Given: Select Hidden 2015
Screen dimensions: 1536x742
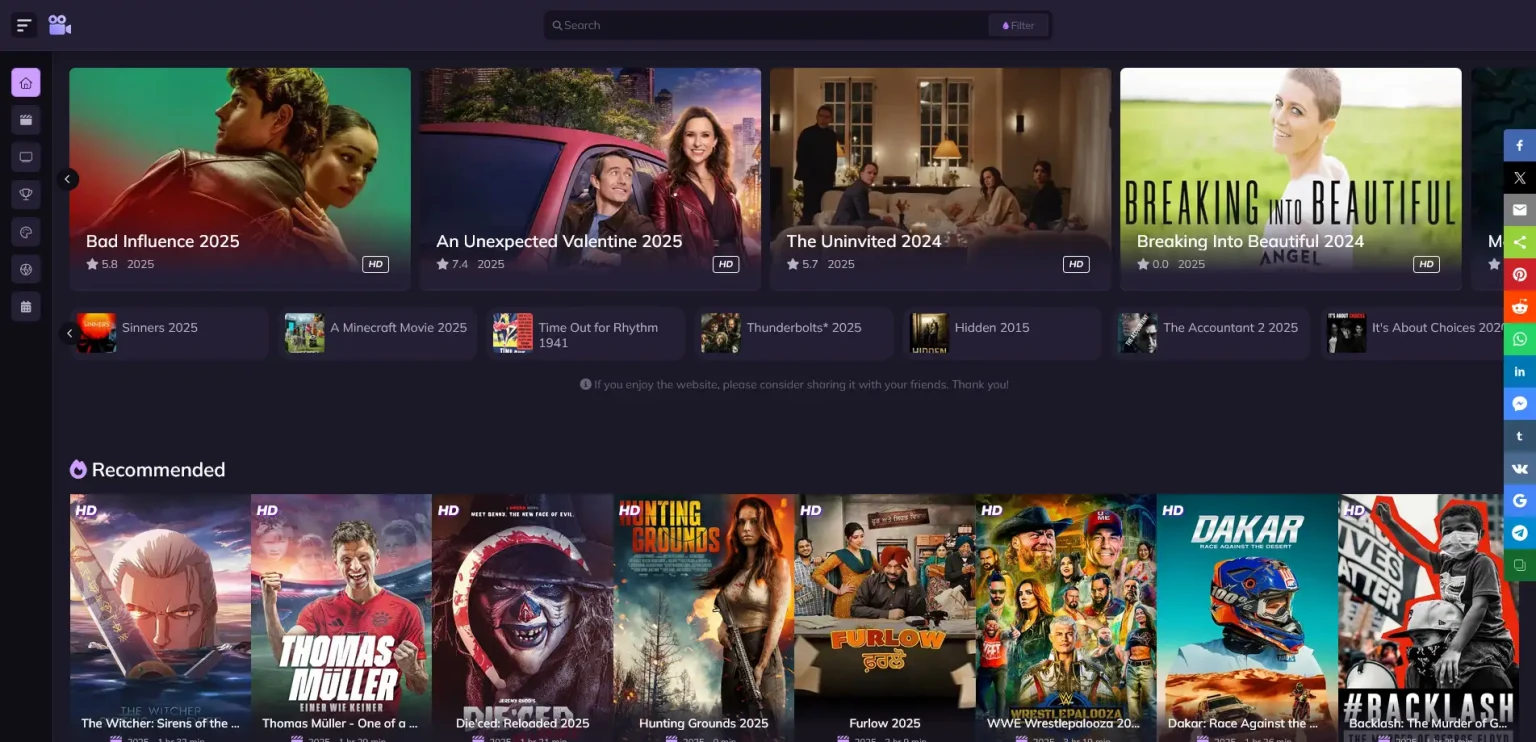Looking at the screenshot, I should 1002,333.
